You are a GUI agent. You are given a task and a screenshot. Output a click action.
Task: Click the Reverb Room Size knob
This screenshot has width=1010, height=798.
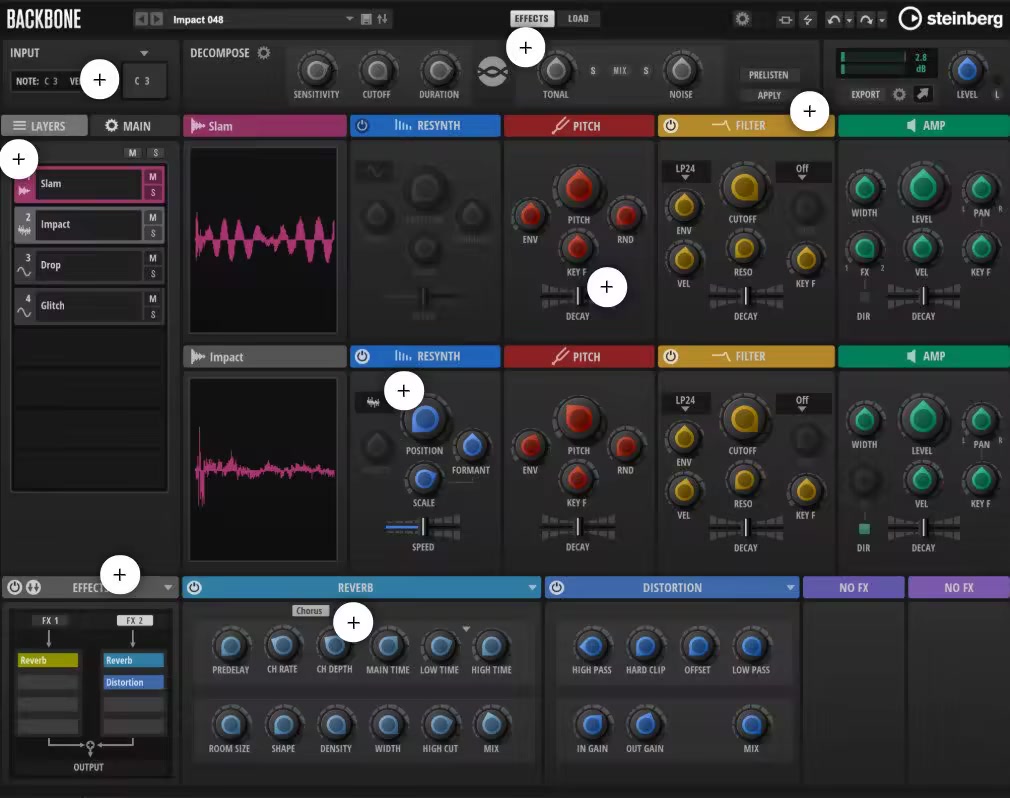[x=229, y=725]
